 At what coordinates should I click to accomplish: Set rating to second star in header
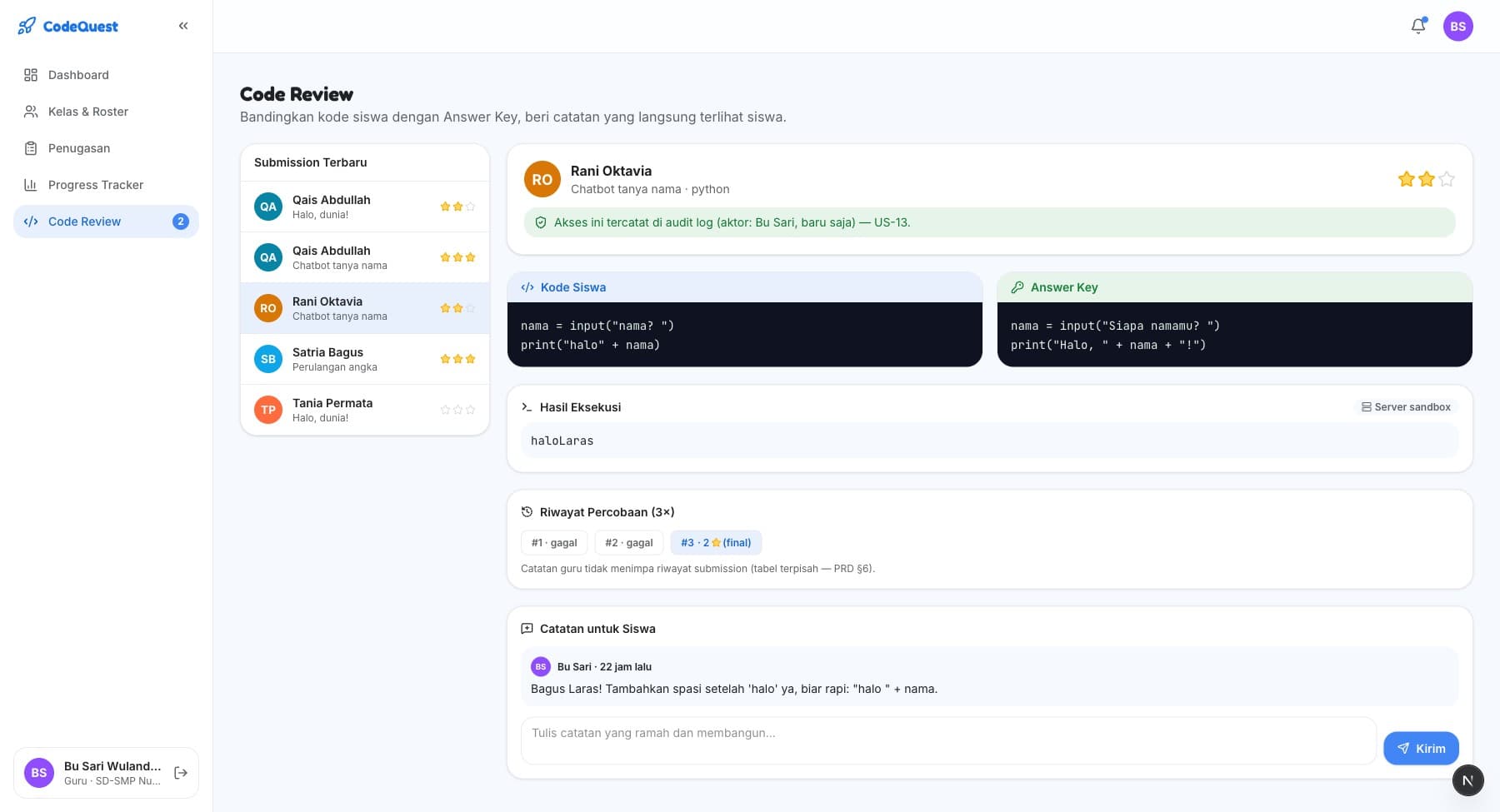tap(1427, 179)
